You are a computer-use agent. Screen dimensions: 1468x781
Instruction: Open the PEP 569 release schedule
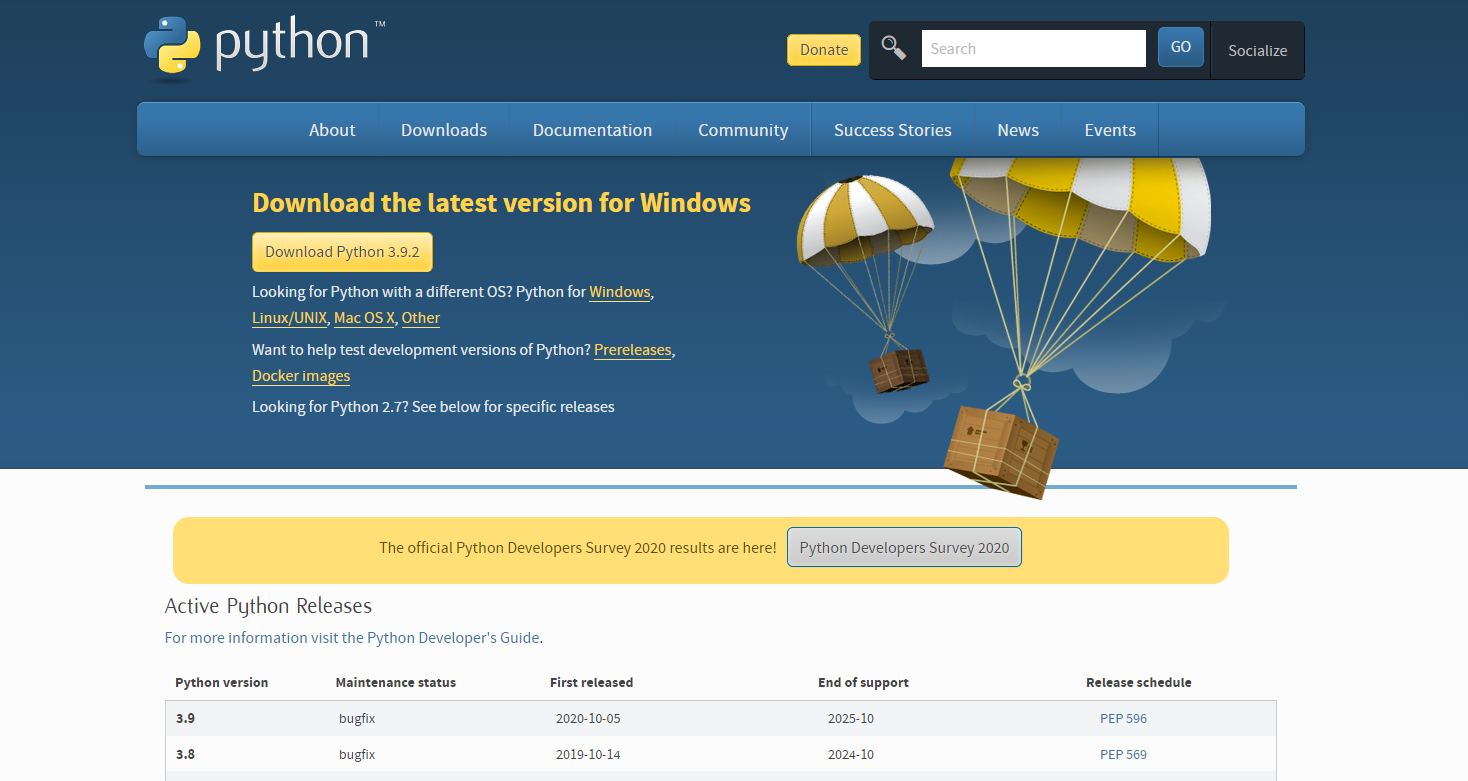coord(1123,754)
